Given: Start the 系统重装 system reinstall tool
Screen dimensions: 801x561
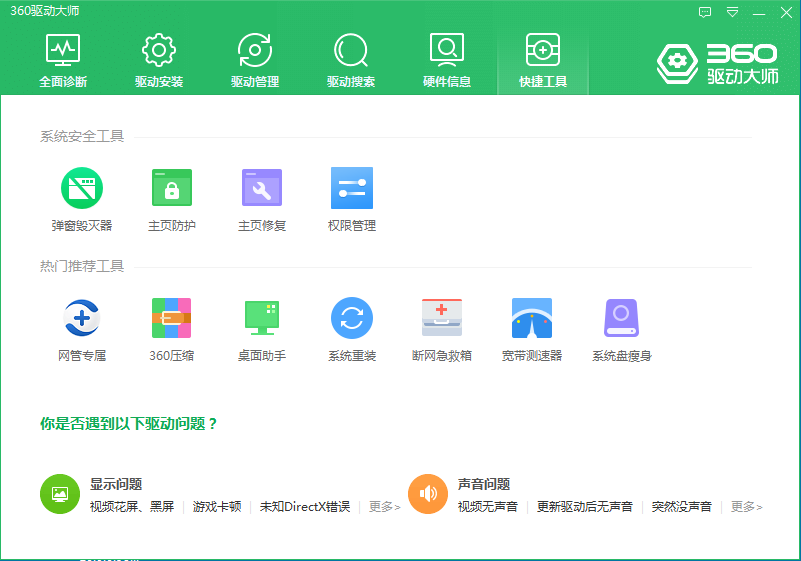Looking at the screenshot, I should point(352,318).
